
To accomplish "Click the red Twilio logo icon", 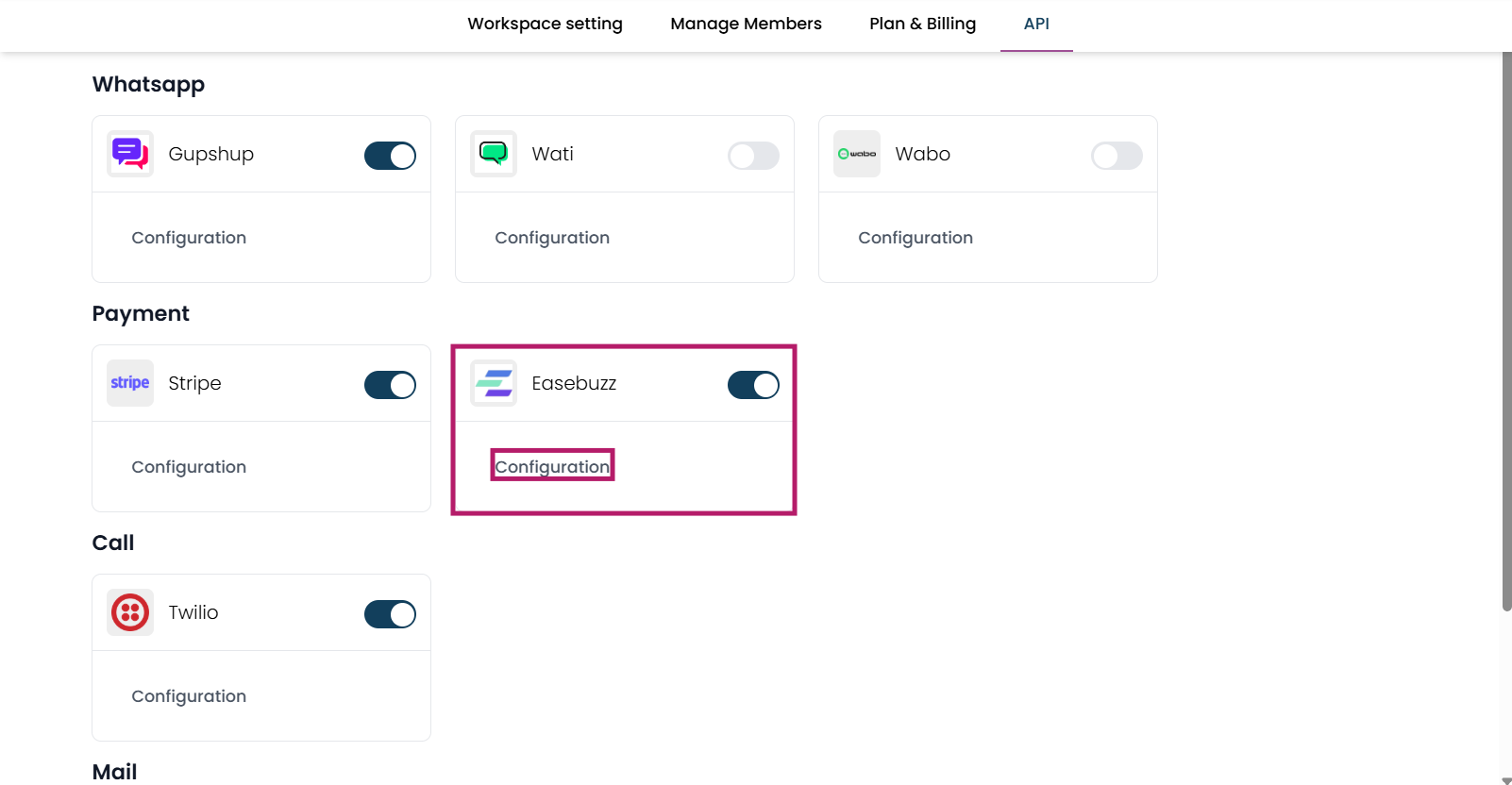I will click(130, 612).
